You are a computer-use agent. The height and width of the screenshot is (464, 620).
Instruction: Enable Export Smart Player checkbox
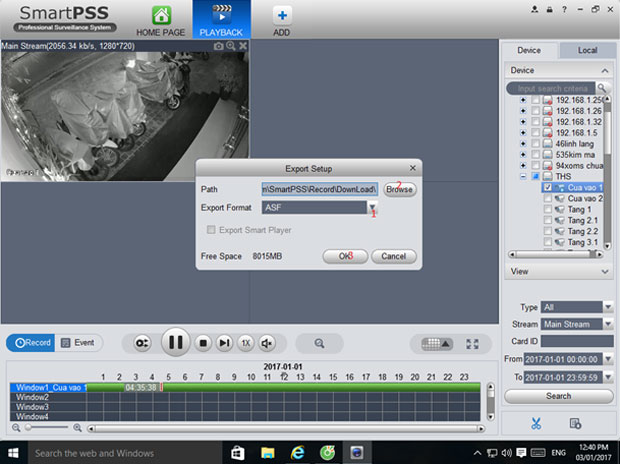click(x=211, y=230)
